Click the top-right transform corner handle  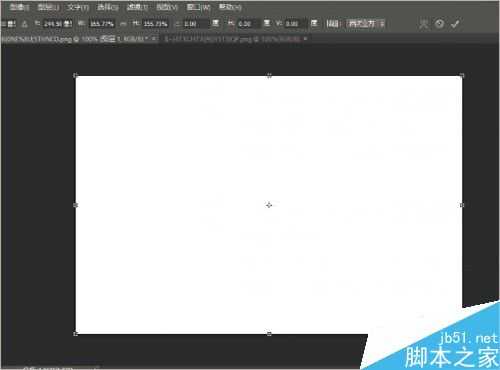pyautogui.click(x=462, y=76)
